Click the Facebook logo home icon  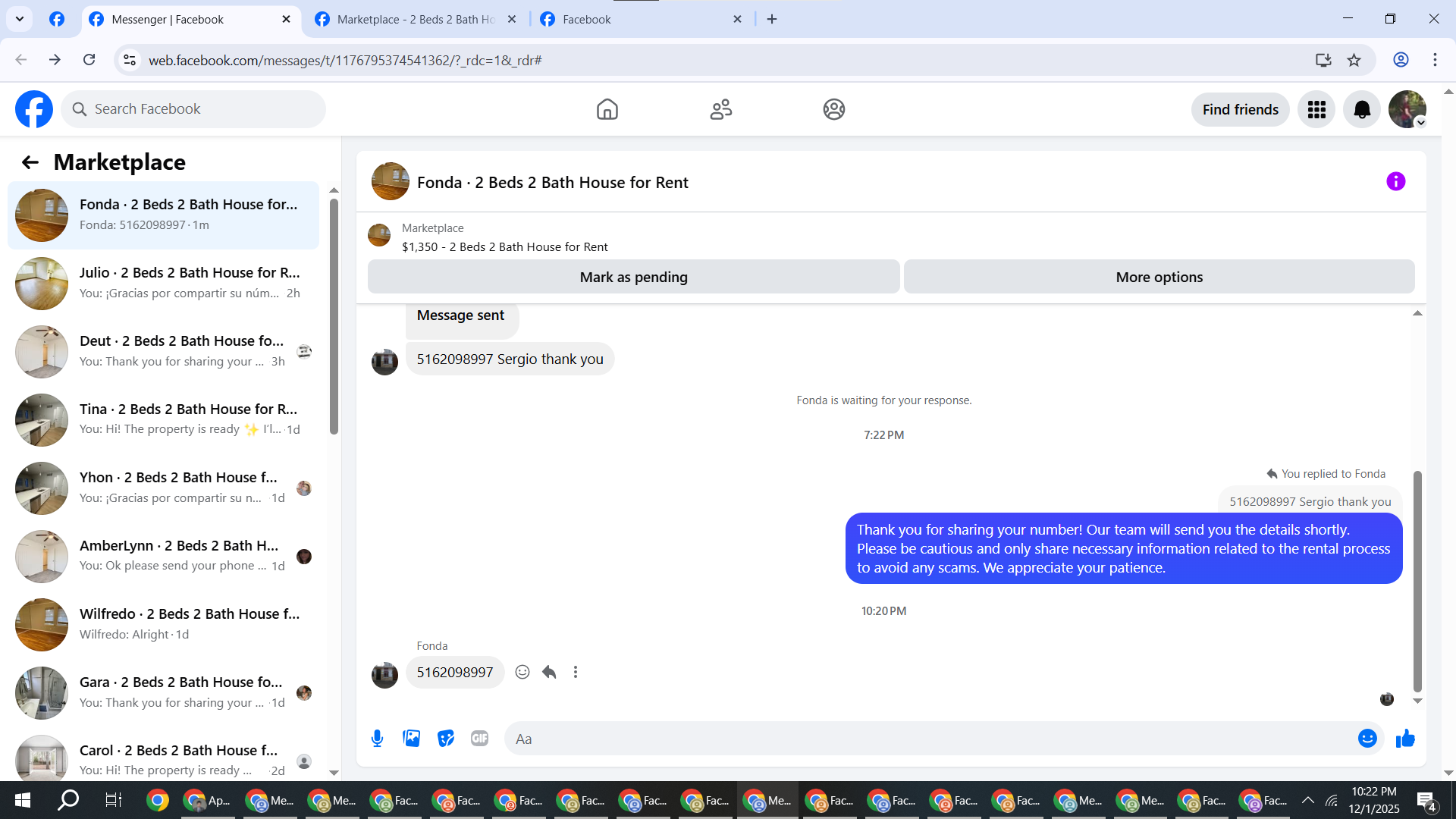[x=34, y=109]
